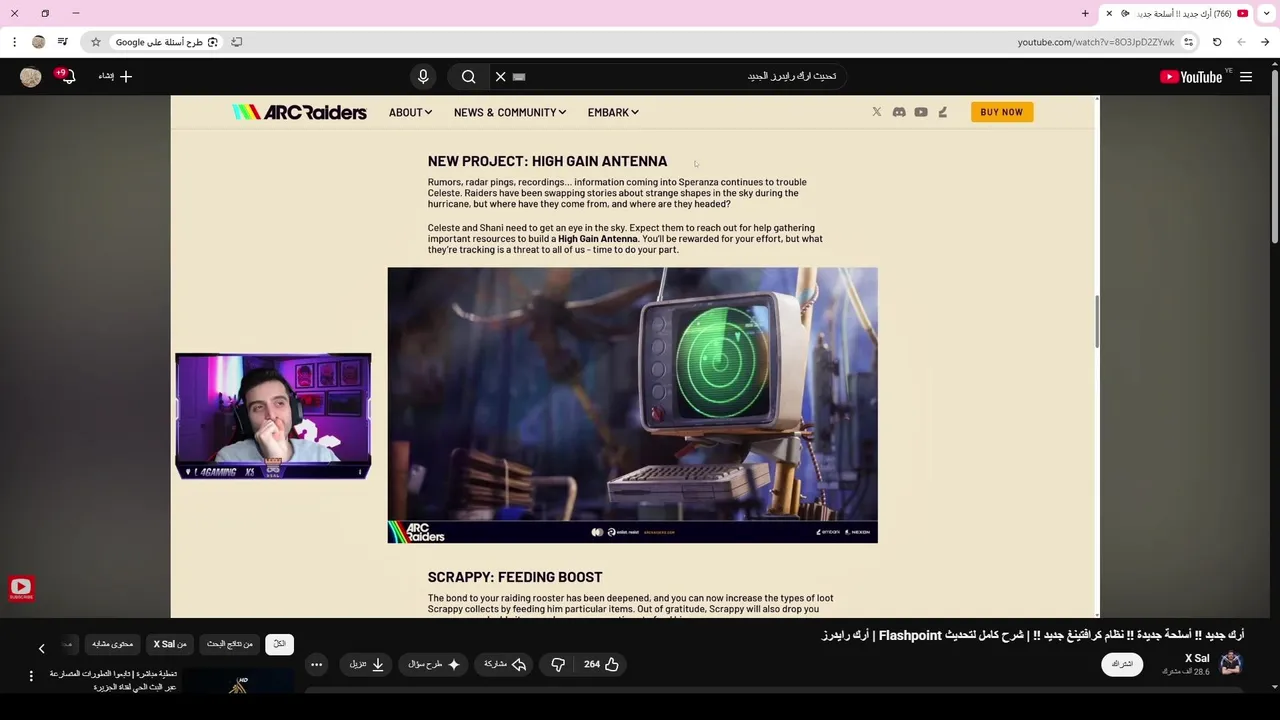
Task: Open the red Subscribe watermark on video
Action: pyautogui.click(x=21, y=589)
